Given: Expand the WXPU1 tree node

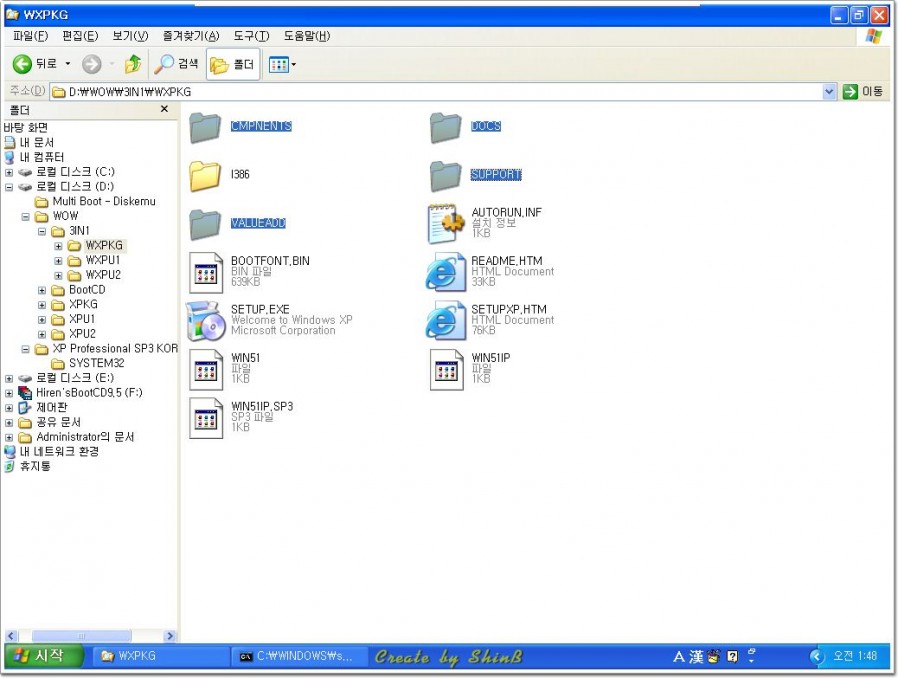Looking at the screenshot, I should click(x=58, y=261).
